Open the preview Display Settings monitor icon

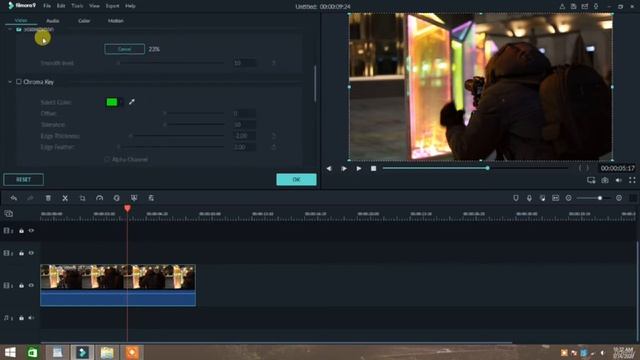click(591, 180)
